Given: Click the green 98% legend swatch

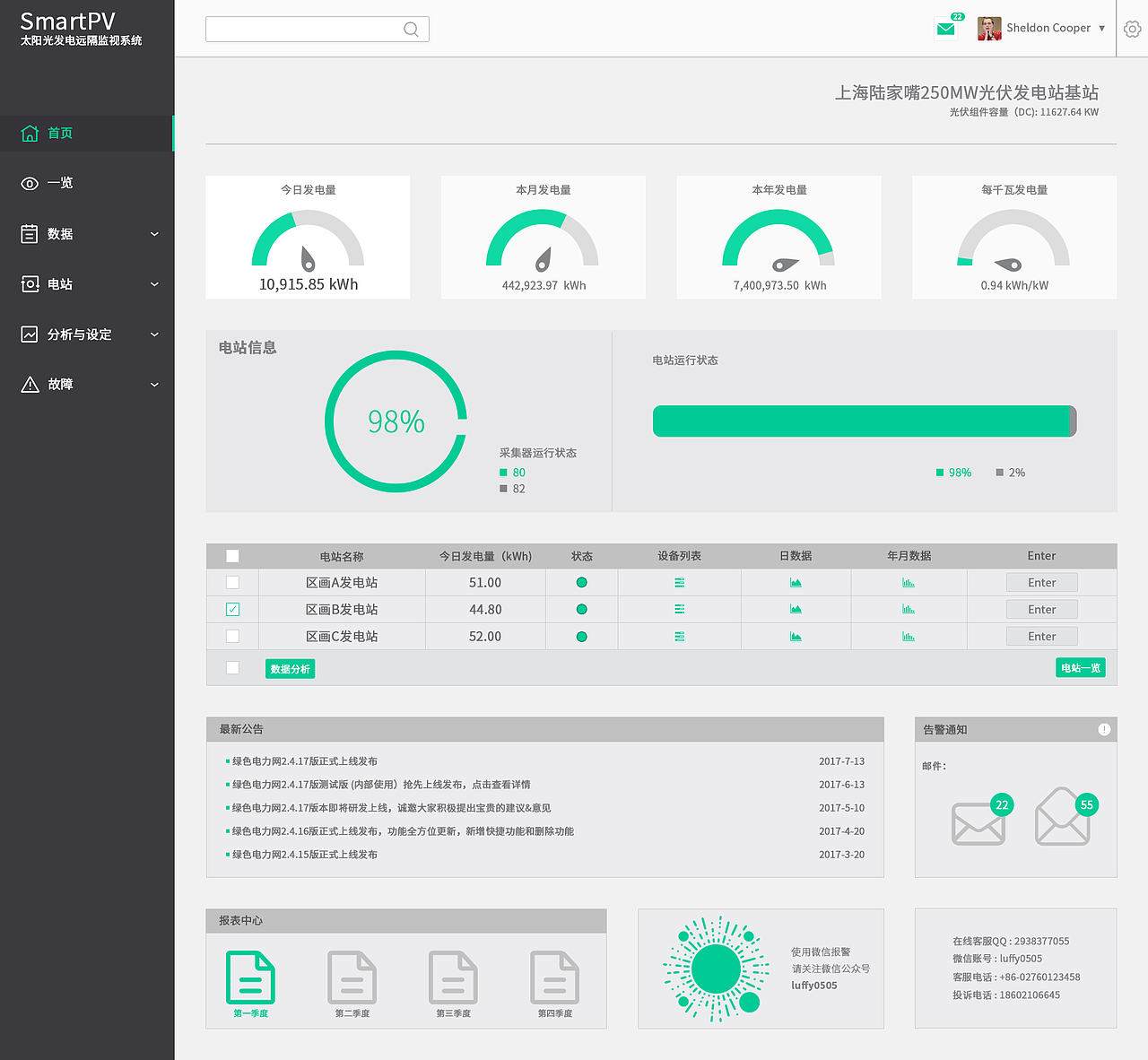Looking at the screenshot, I should pyautogui.click(x=940, y=473).
